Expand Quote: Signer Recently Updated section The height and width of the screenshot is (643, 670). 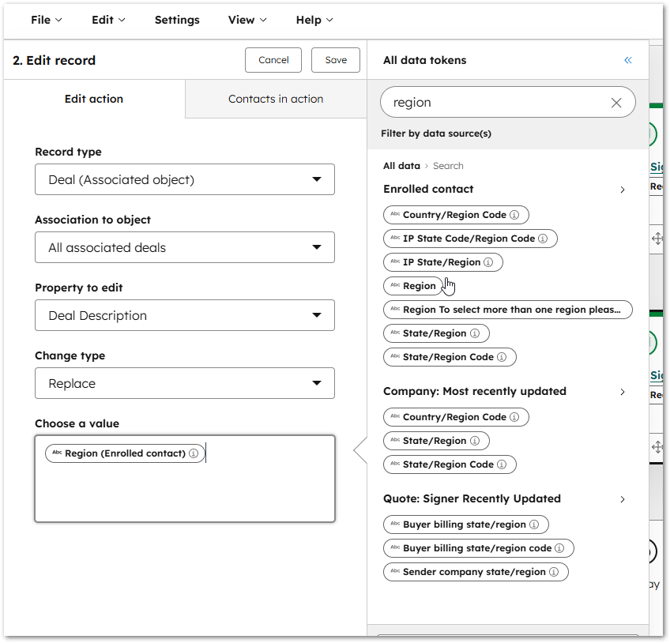pos(622,499)
